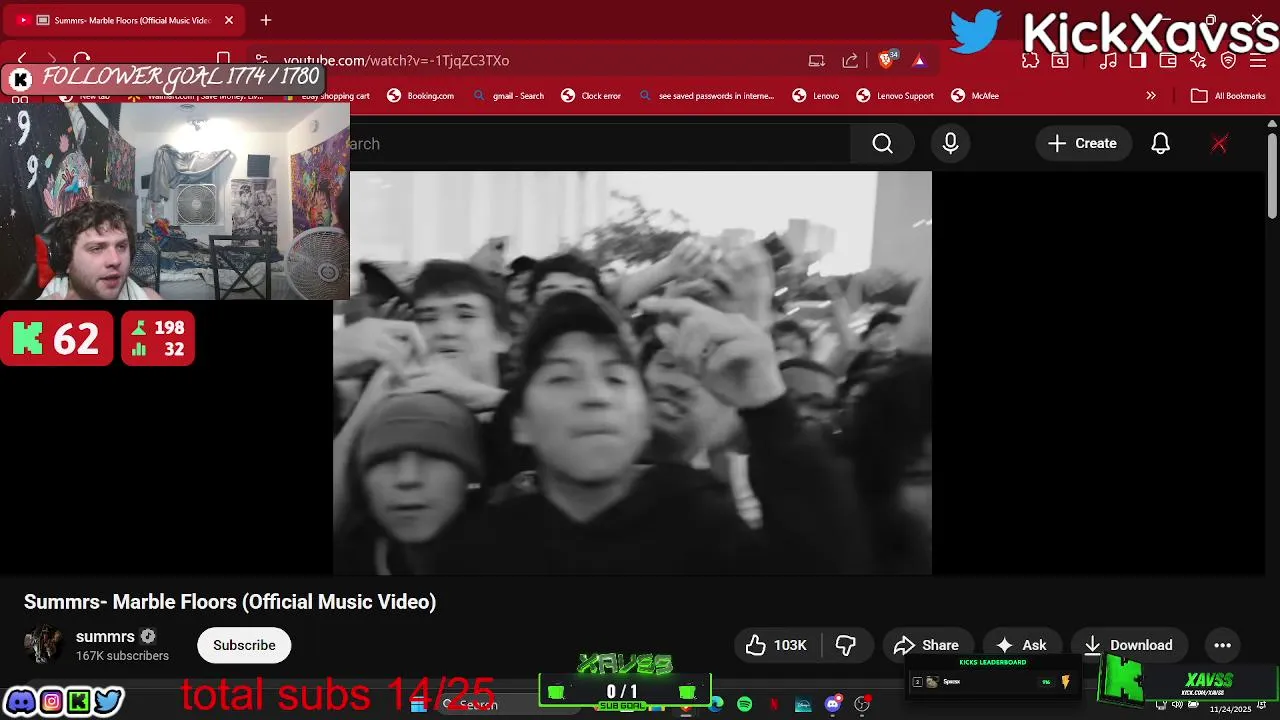Image resolution: width=1280 pixels, height=720 pixels.
Task: Click the Ask AI button
Action: [x=1022, y=645]
